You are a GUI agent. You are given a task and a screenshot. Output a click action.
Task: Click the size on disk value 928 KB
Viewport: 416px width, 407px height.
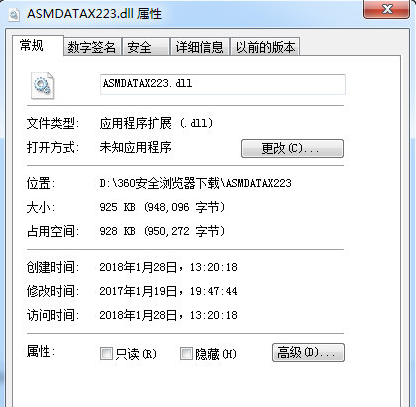tap(162, 231)
